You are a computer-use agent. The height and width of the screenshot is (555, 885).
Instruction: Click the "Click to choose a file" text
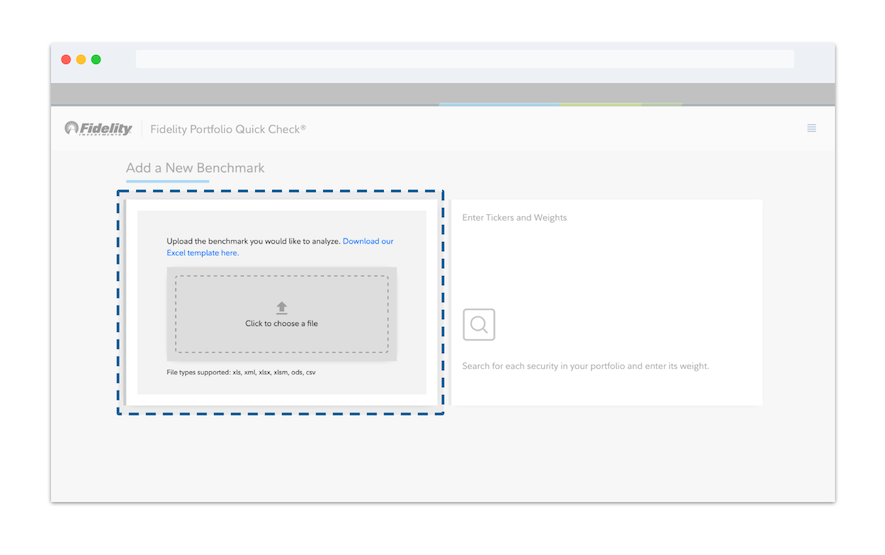point(282,324)
